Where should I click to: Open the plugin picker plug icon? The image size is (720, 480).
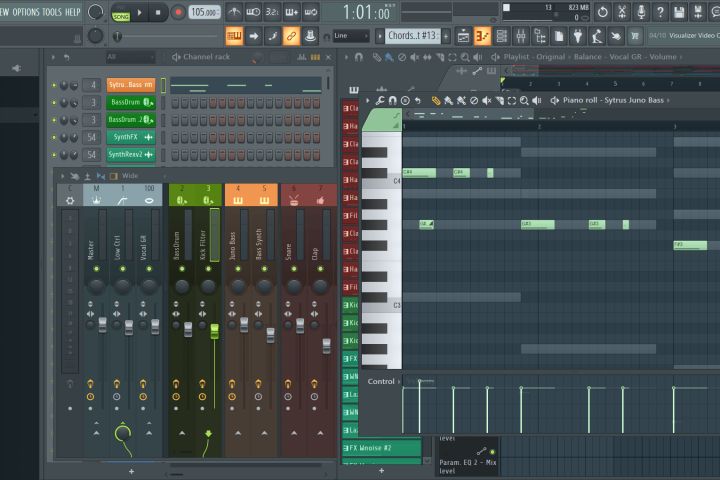[578, 36]
